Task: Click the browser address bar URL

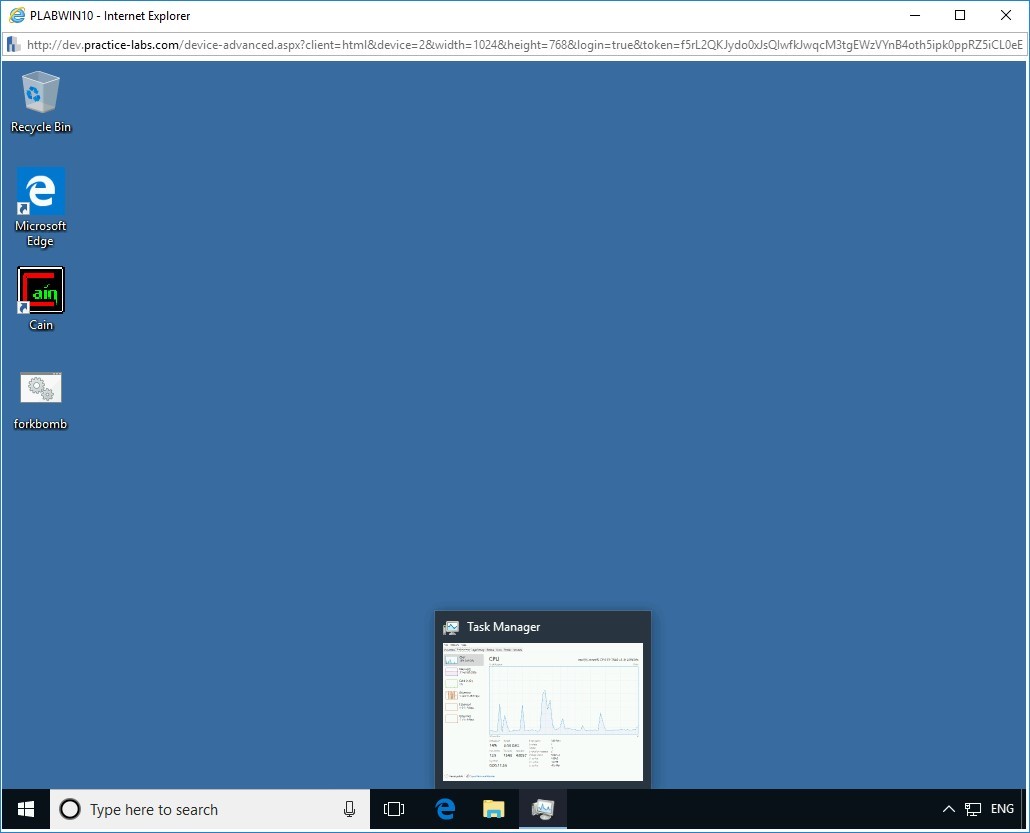Action: 400,44
